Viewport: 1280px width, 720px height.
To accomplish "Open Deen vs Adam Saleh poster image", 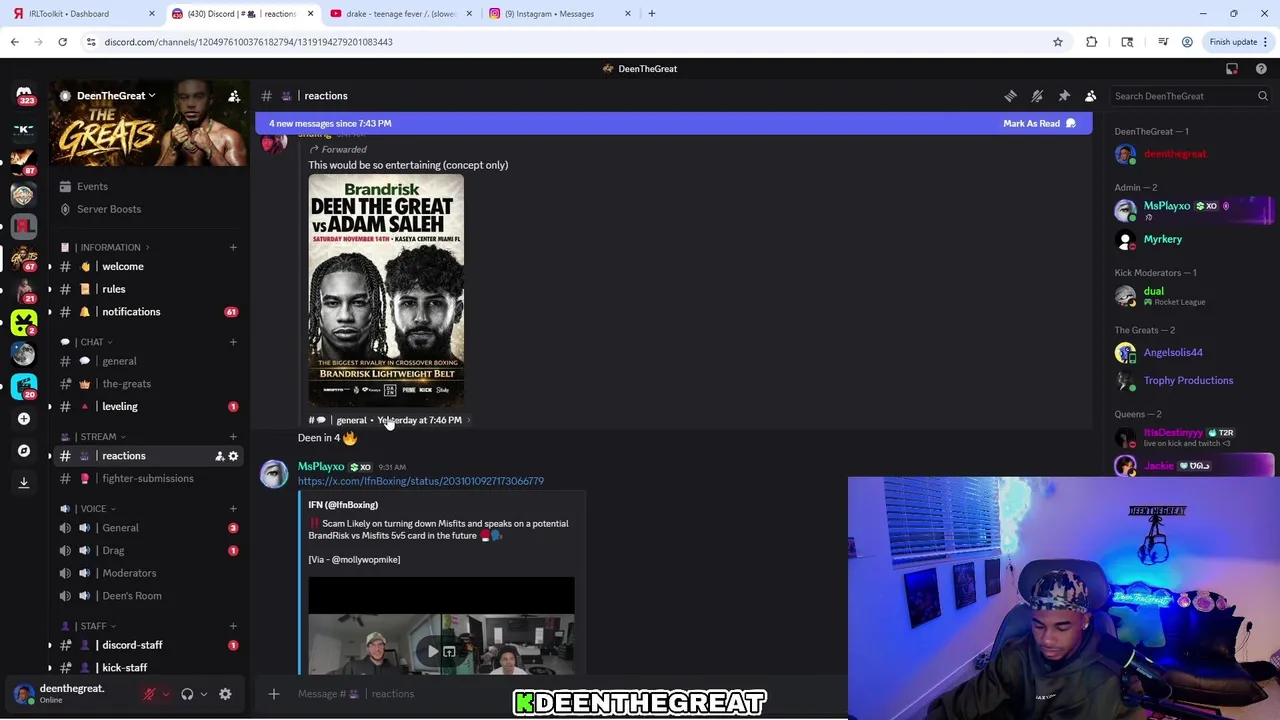I will 386,291.
